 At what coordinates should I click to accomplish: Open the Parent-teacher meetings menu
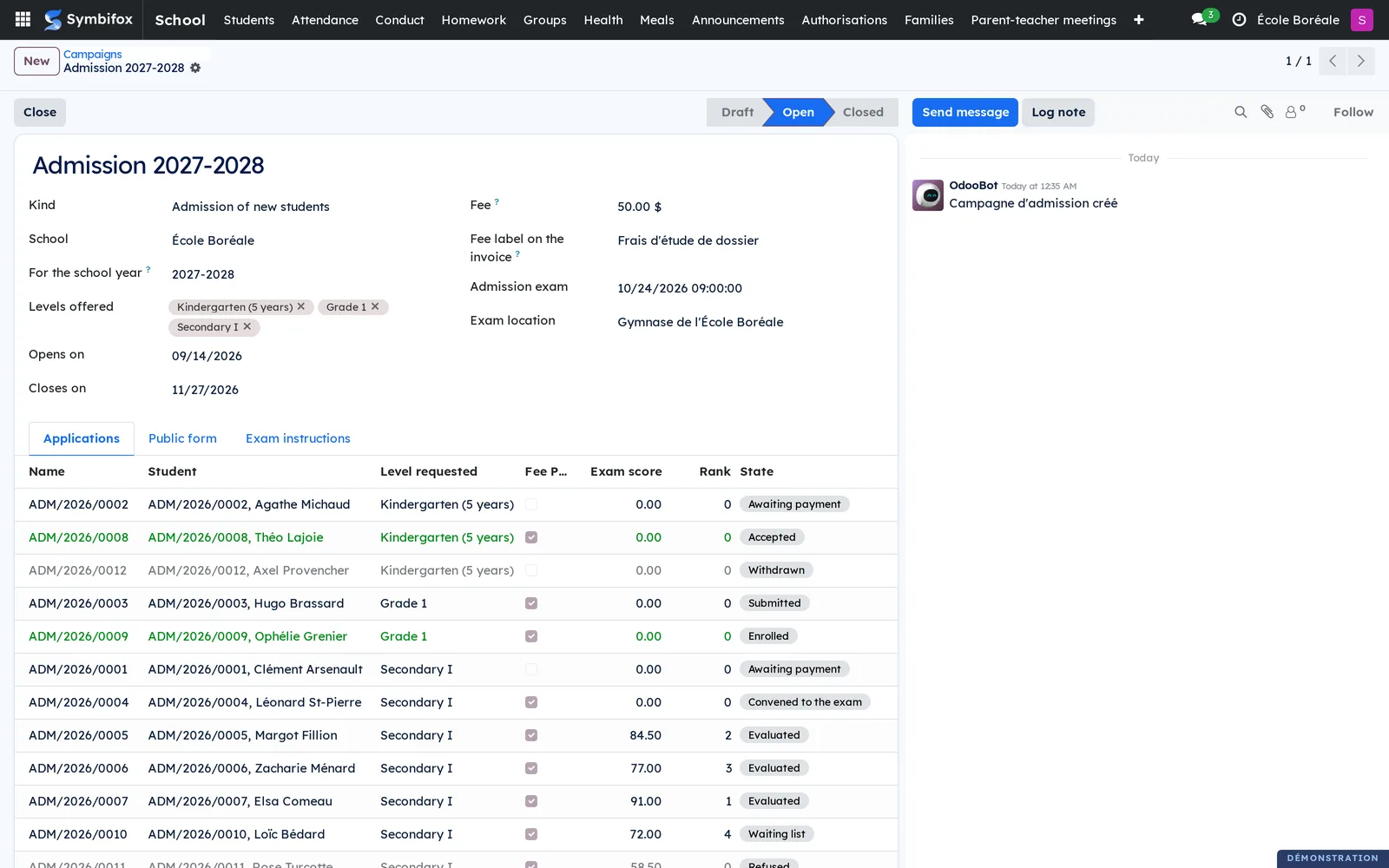tap(1043, 19)
